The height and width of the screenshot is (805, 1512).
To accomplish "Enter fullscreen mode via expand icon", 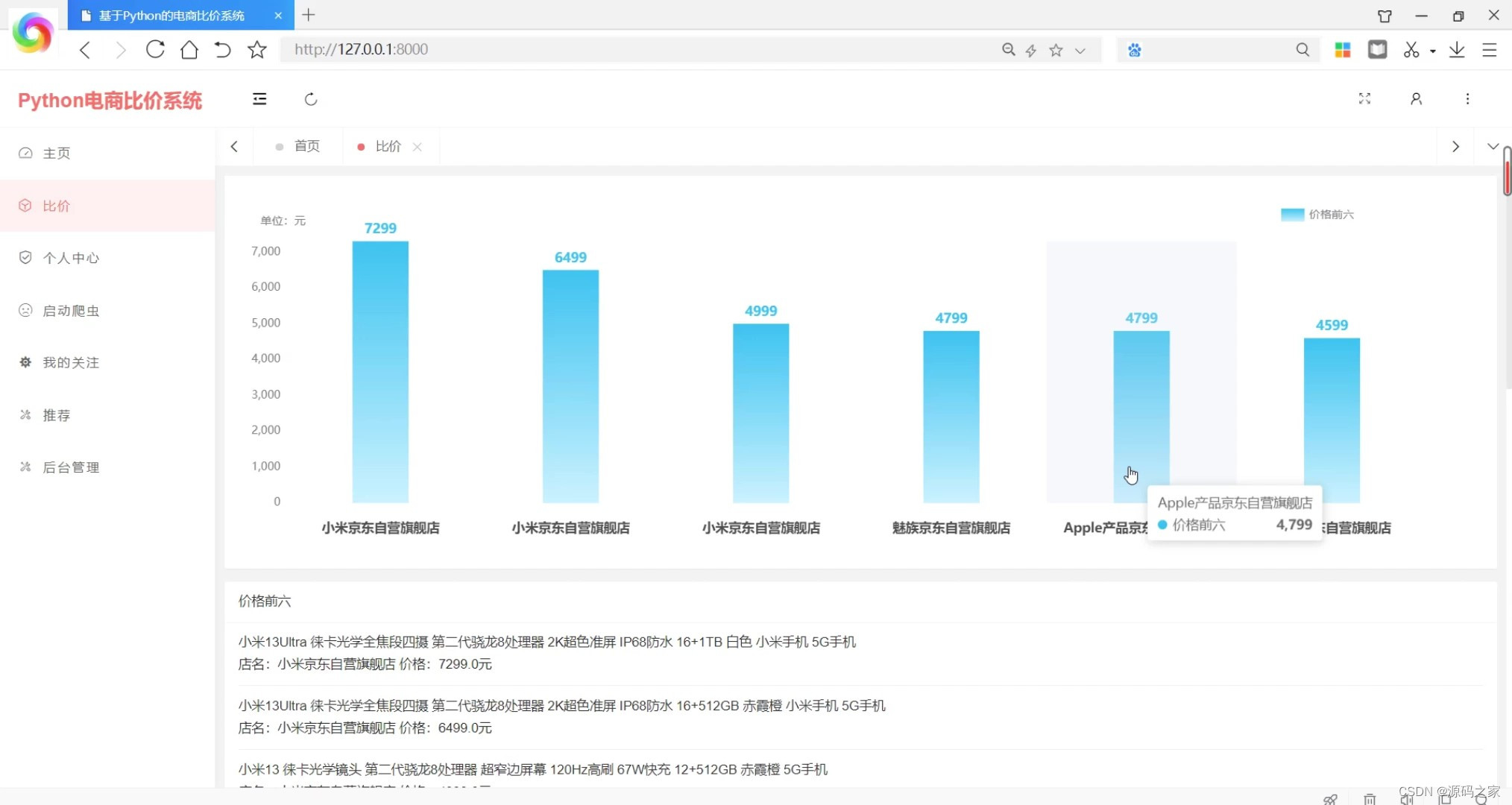I will 1364,98.
